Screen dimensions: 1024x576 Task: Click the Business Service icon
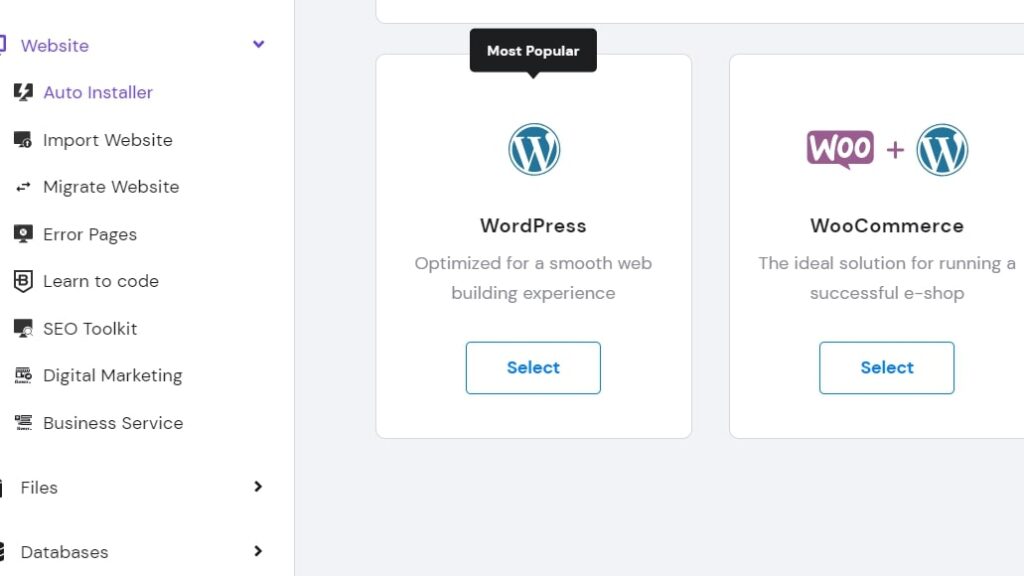tap(23, 423)
